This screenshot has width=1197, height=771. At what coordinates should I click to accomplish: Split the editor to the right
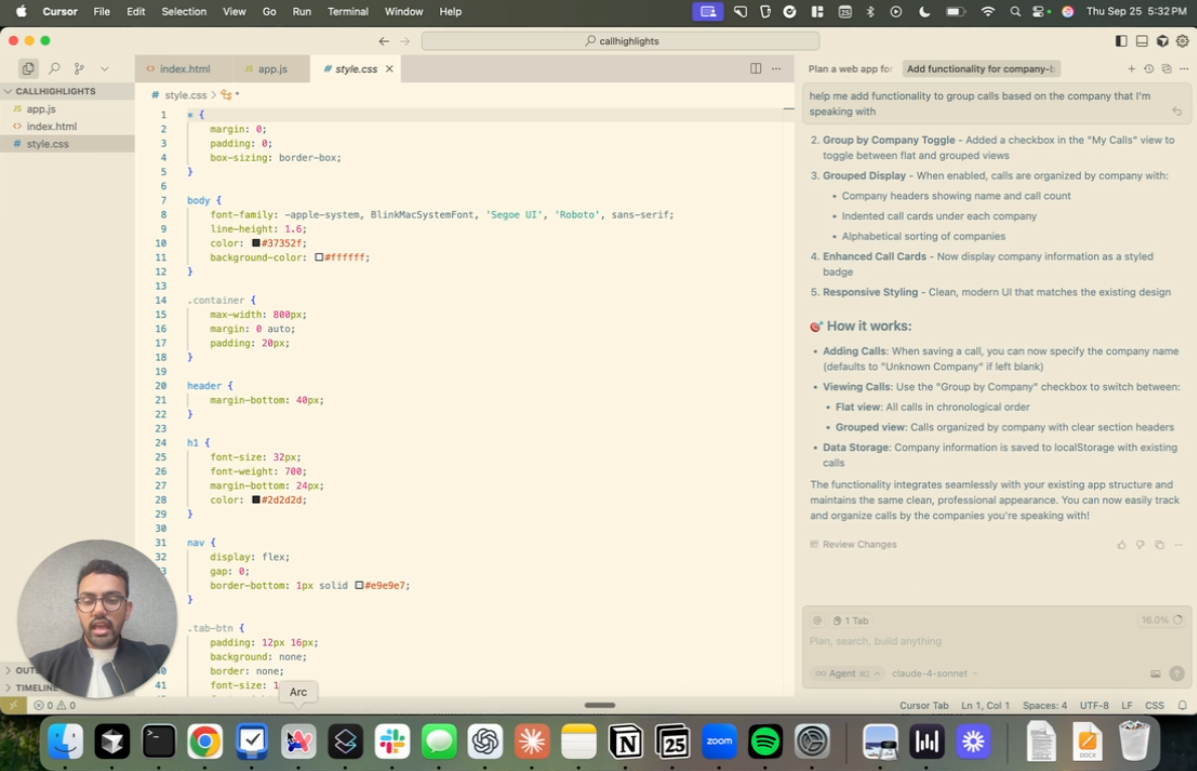pyautogui.click(x=756, y=69)
